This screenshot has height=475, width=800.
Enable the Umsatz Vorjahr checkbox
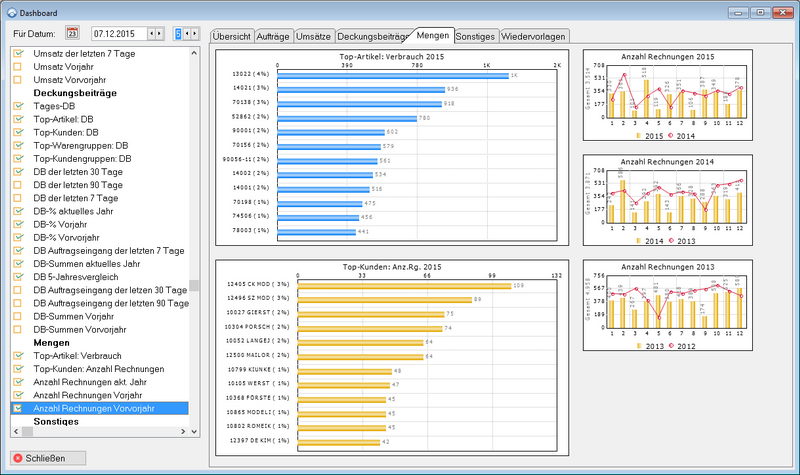click(18, 66)
